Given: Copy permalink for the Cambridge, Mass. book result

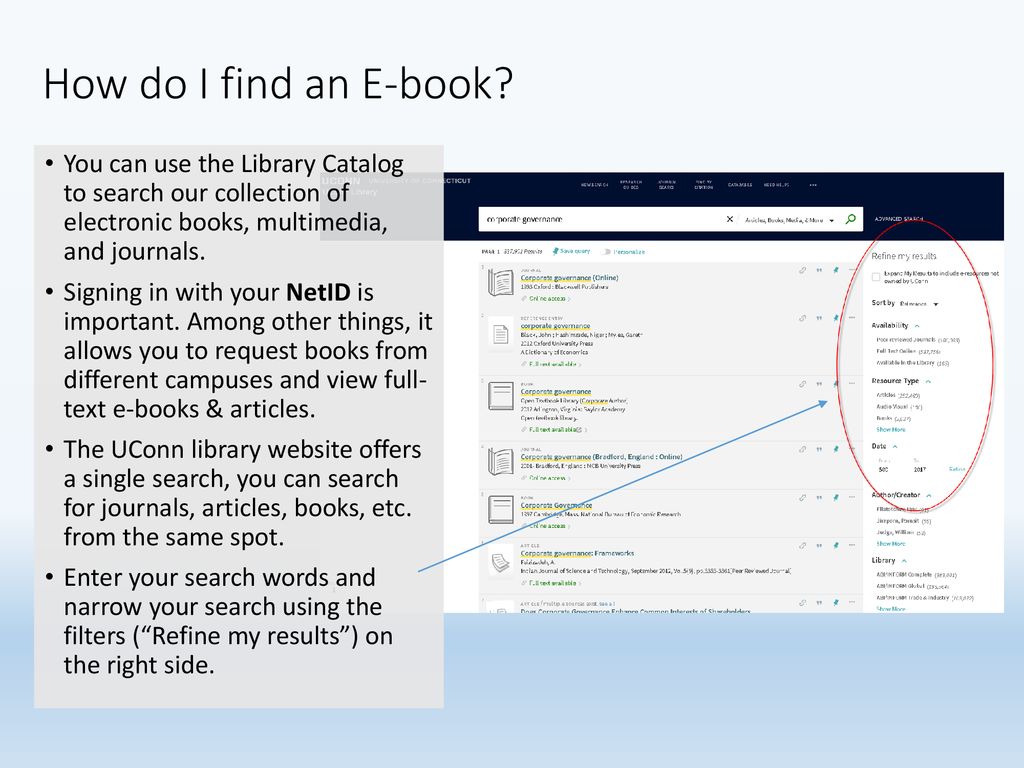Looking at the screenshot, I should click(x=802, y=498).
